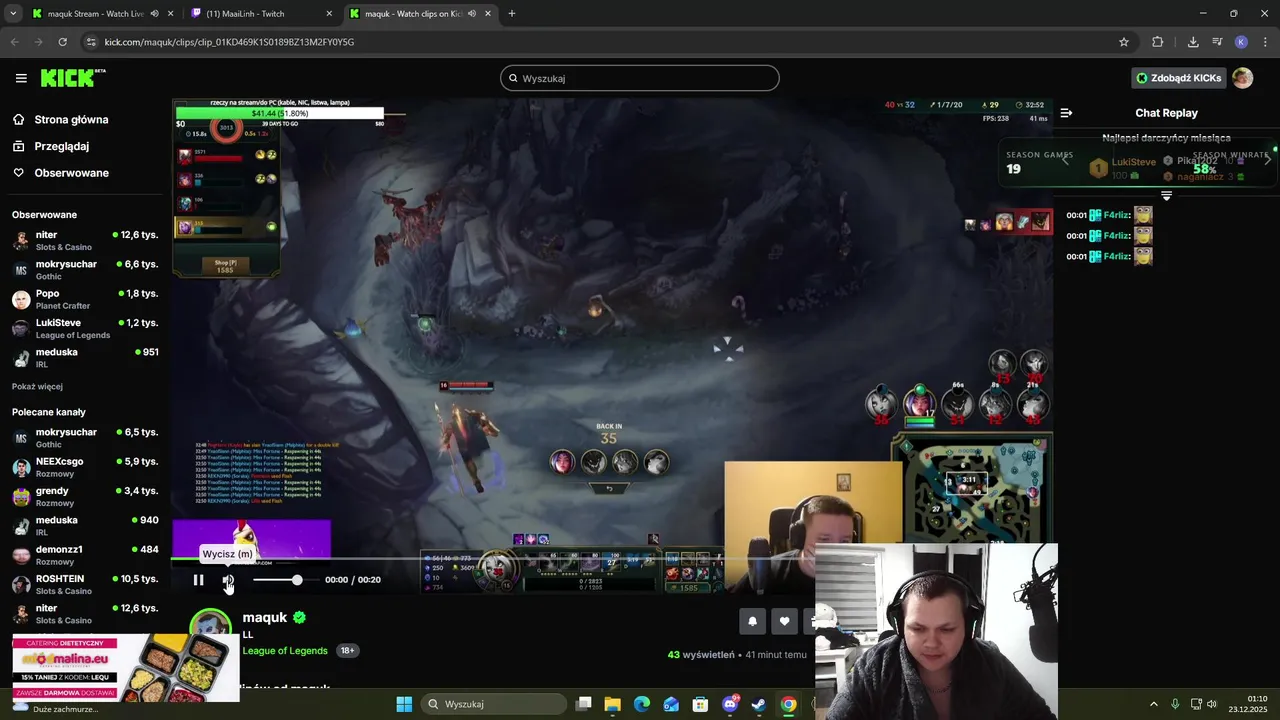Collapse Chat Replay panel icon
This screenshot has width=1280, height=720.
pos(1066,113)
